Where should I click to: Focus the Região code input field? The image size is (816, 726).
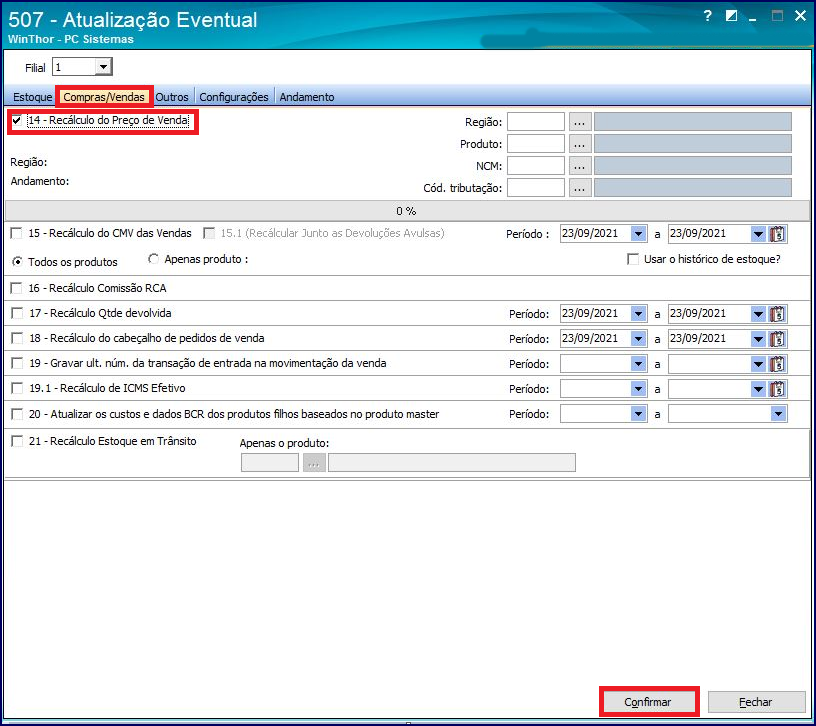(536, 122)
